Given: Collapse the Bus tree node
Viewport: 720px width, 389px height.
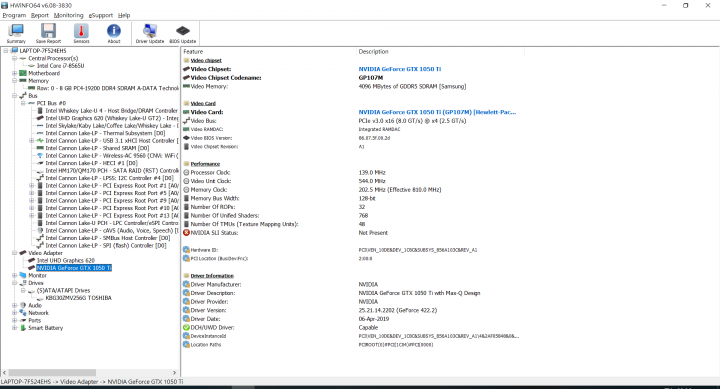Looking at the screenshot, I should [x=14, y=96].
